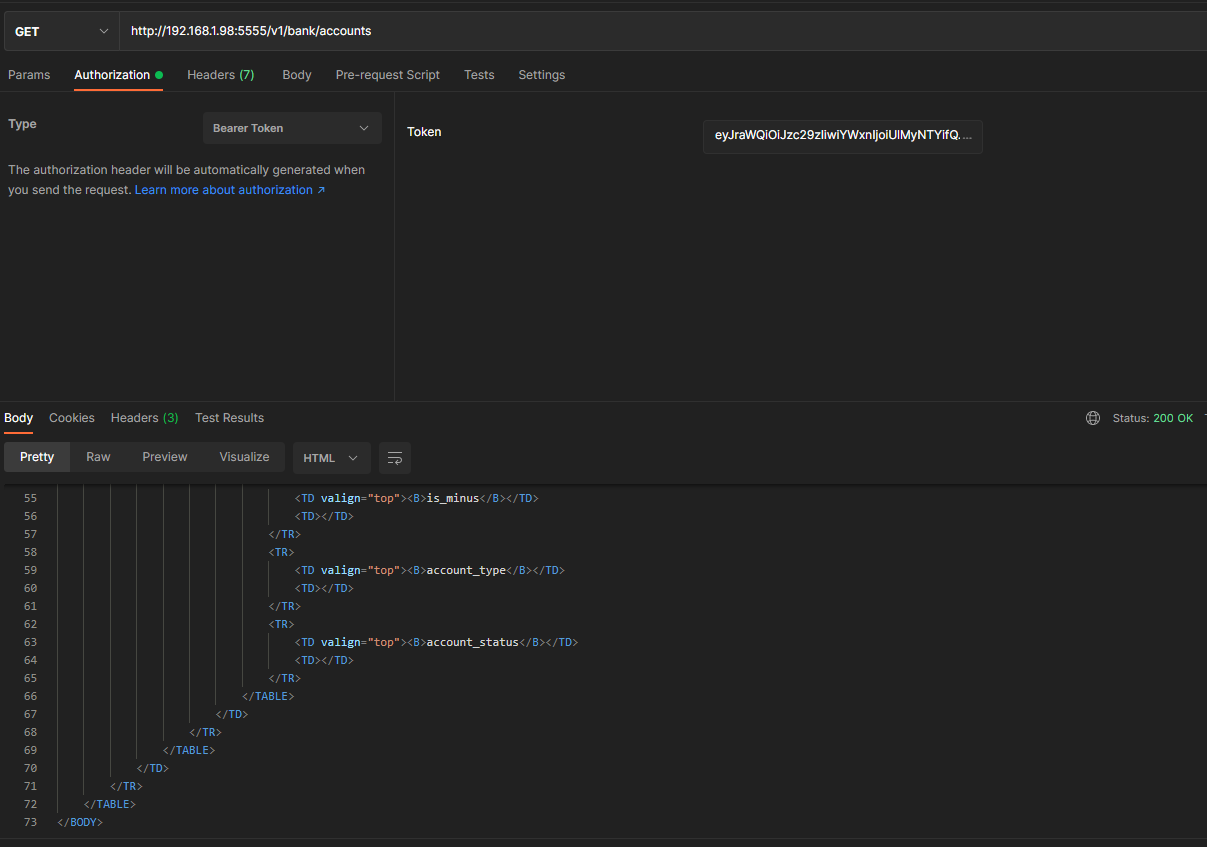1207x847 pixels.
Task: Open the GET method dropdown
Action: (61, 31)
